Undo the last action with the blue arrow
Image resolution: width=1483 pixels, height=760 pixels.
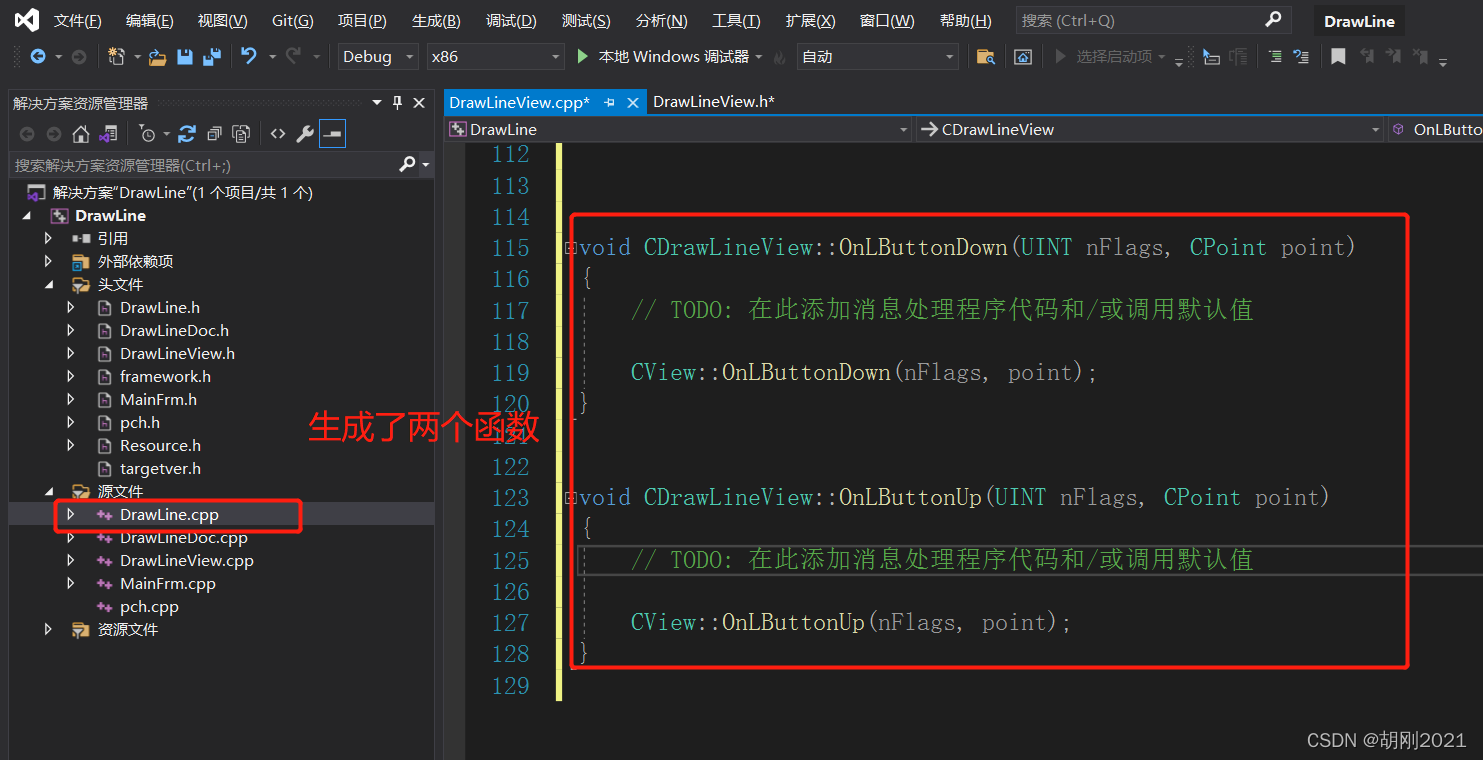point(249,57)
